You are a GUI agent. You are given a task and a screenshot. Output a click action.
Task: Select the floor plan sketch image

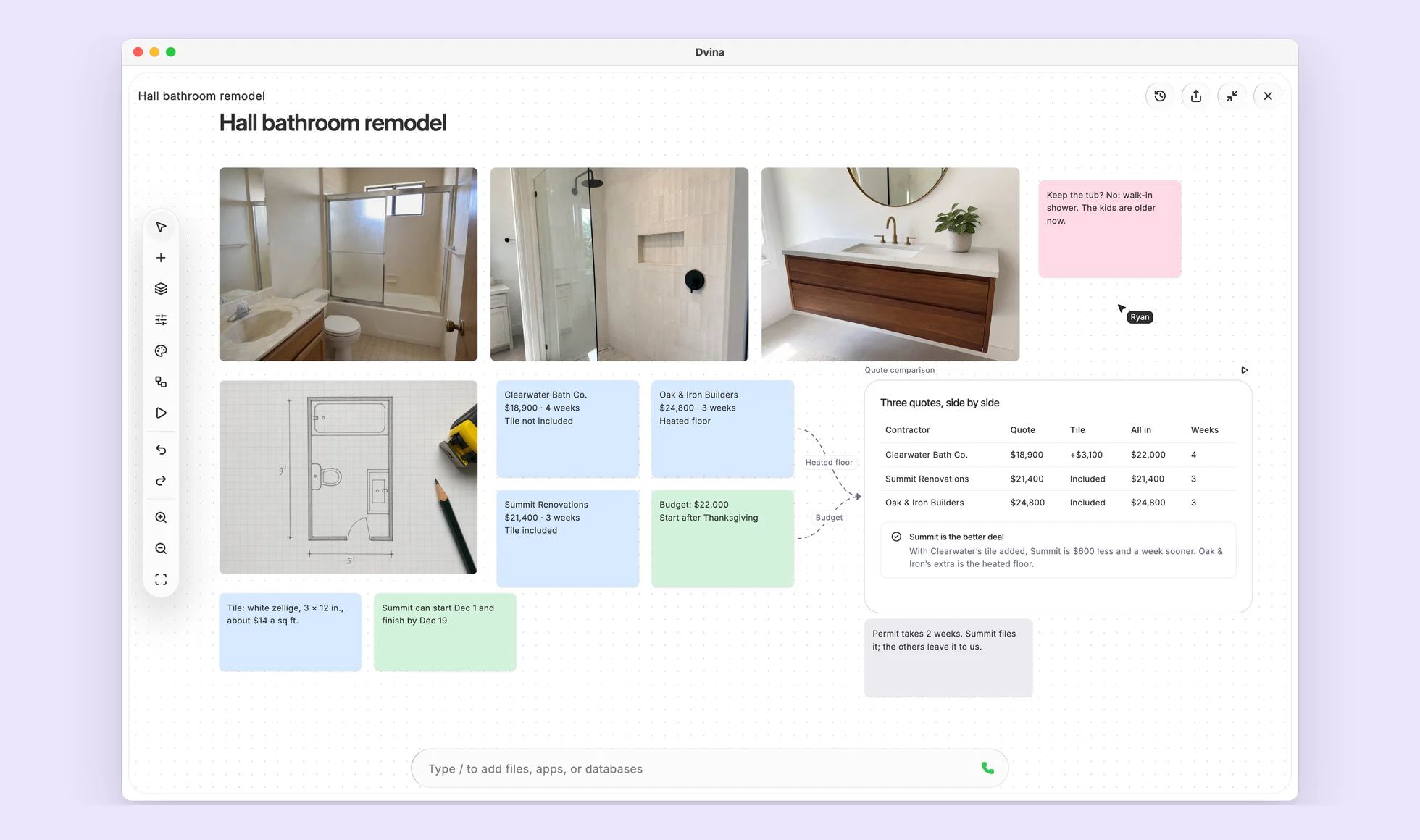coord(348,477)
